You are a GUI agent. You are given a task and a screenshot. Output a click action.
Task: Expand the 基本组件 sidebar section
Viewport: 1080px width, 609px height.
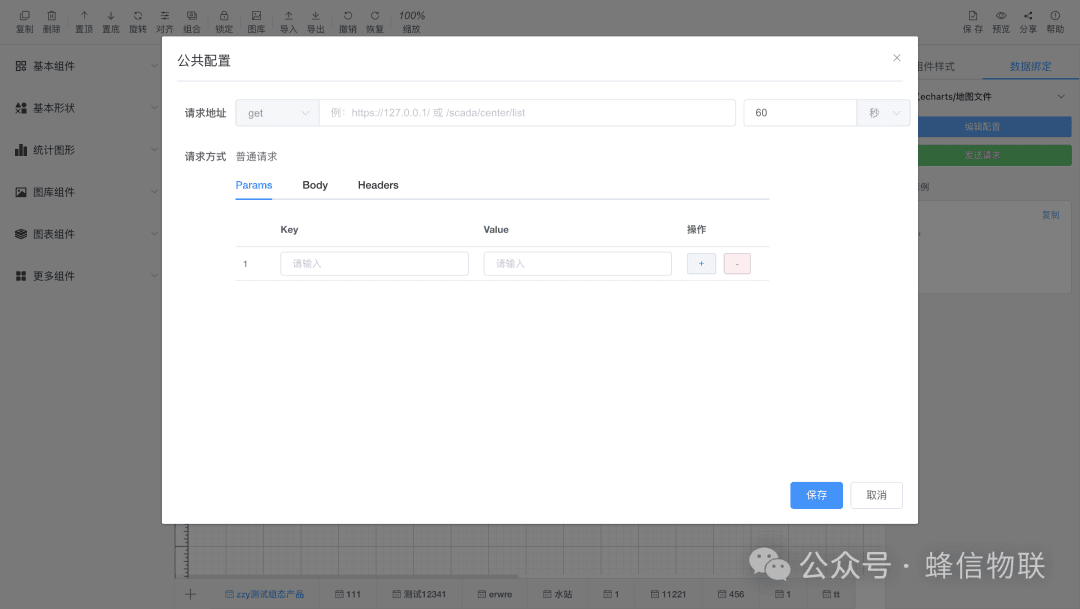[x=87, y=66]
